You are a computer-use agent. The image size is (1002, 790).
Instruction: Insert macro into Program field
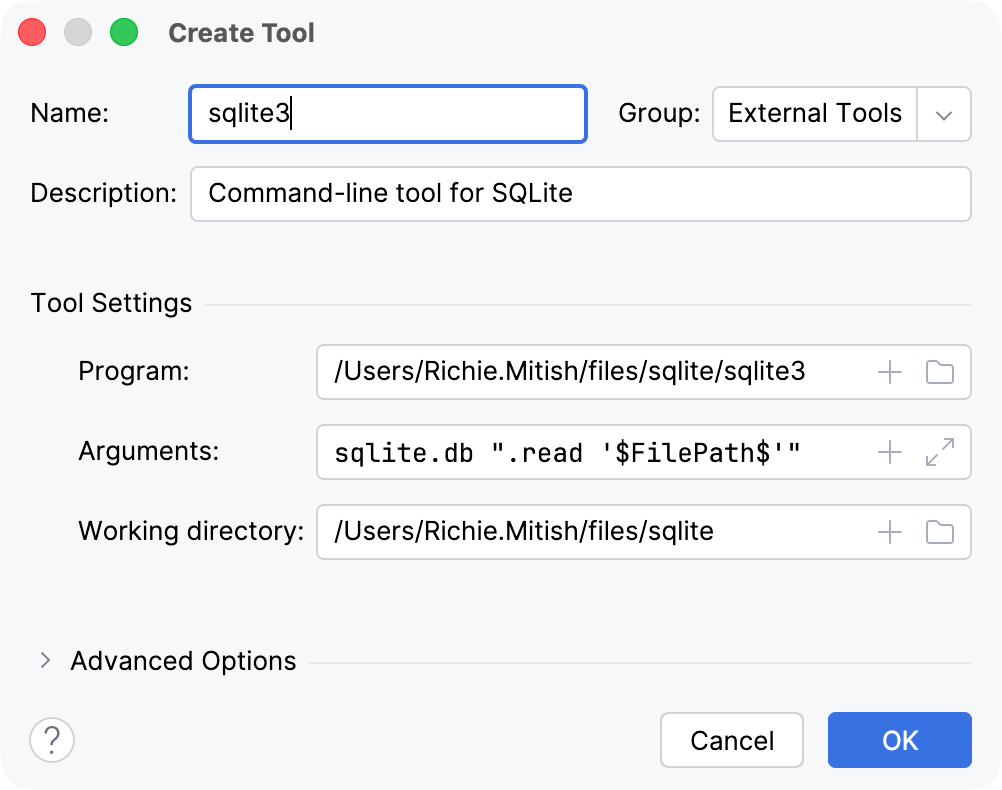click(x=890, y=372)
